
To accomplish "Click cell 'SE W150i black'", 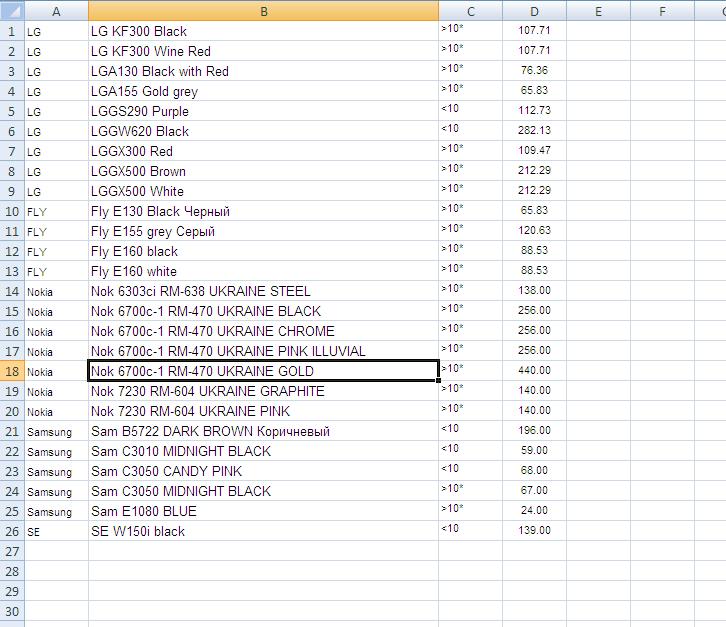I will [263, 531].
